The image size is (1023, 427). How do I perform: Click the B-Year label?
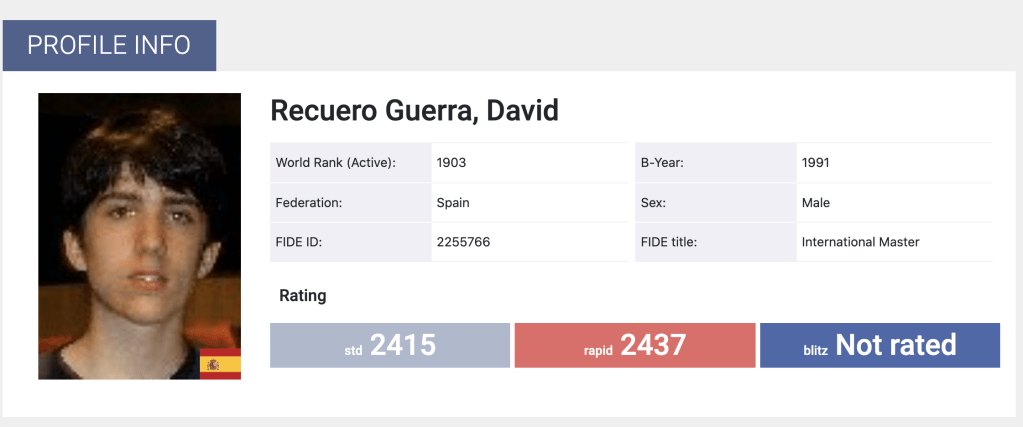[x=661, y=163]
